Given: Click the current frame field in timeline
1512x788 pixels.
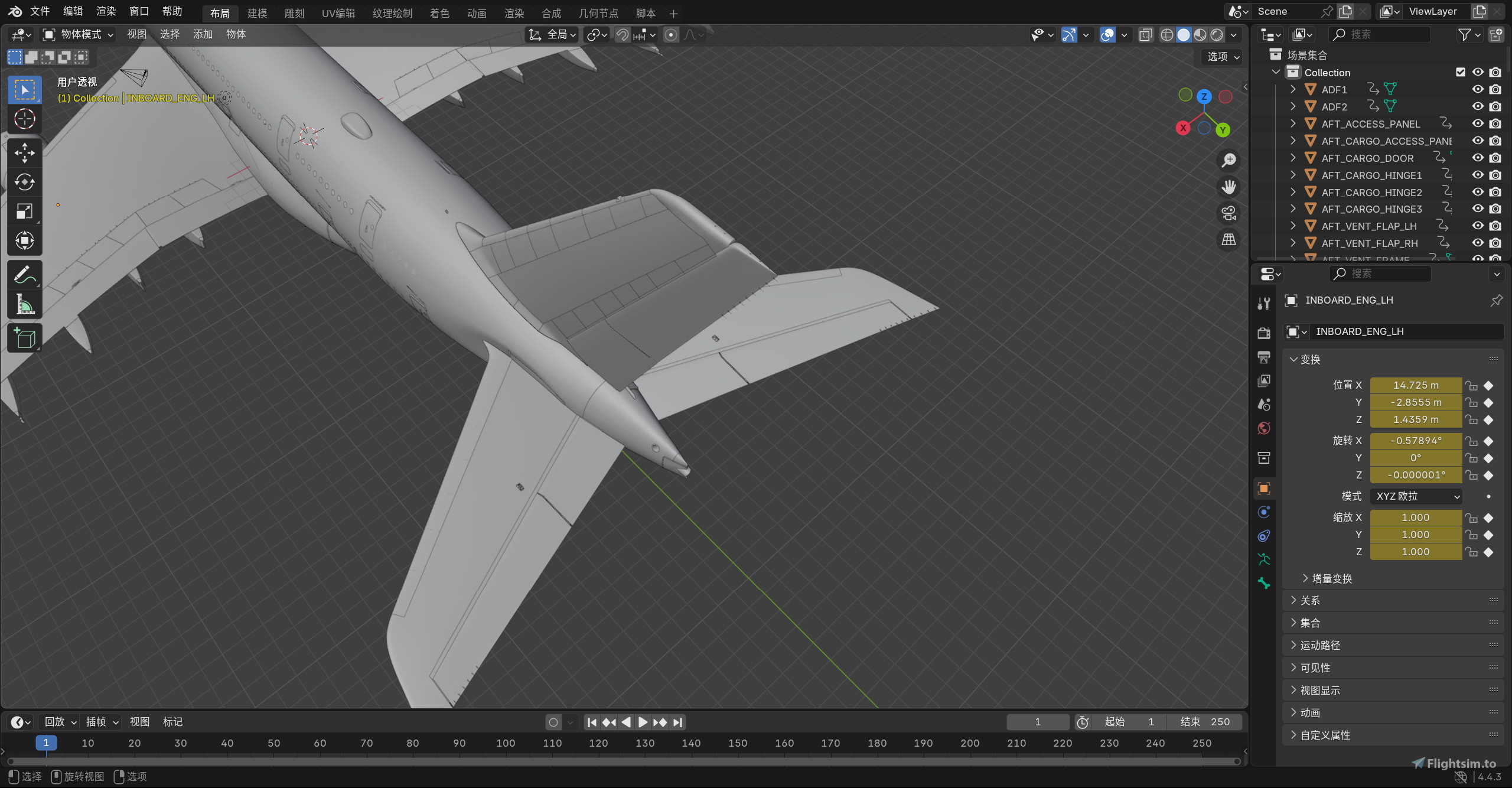Looking at the screenshot, I should [x=1037, y=721].
